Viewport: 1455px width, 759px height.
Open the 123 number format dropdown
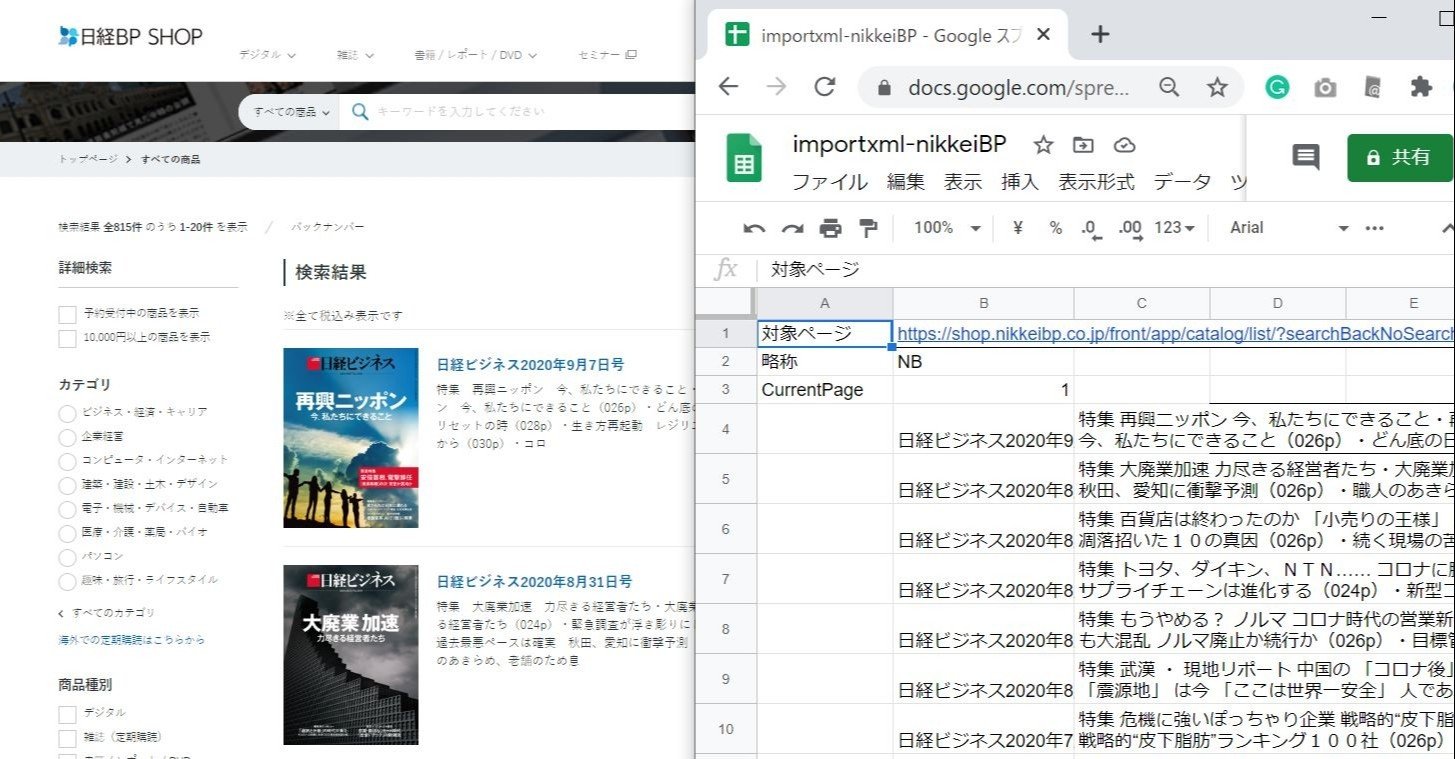point(1173,227)
